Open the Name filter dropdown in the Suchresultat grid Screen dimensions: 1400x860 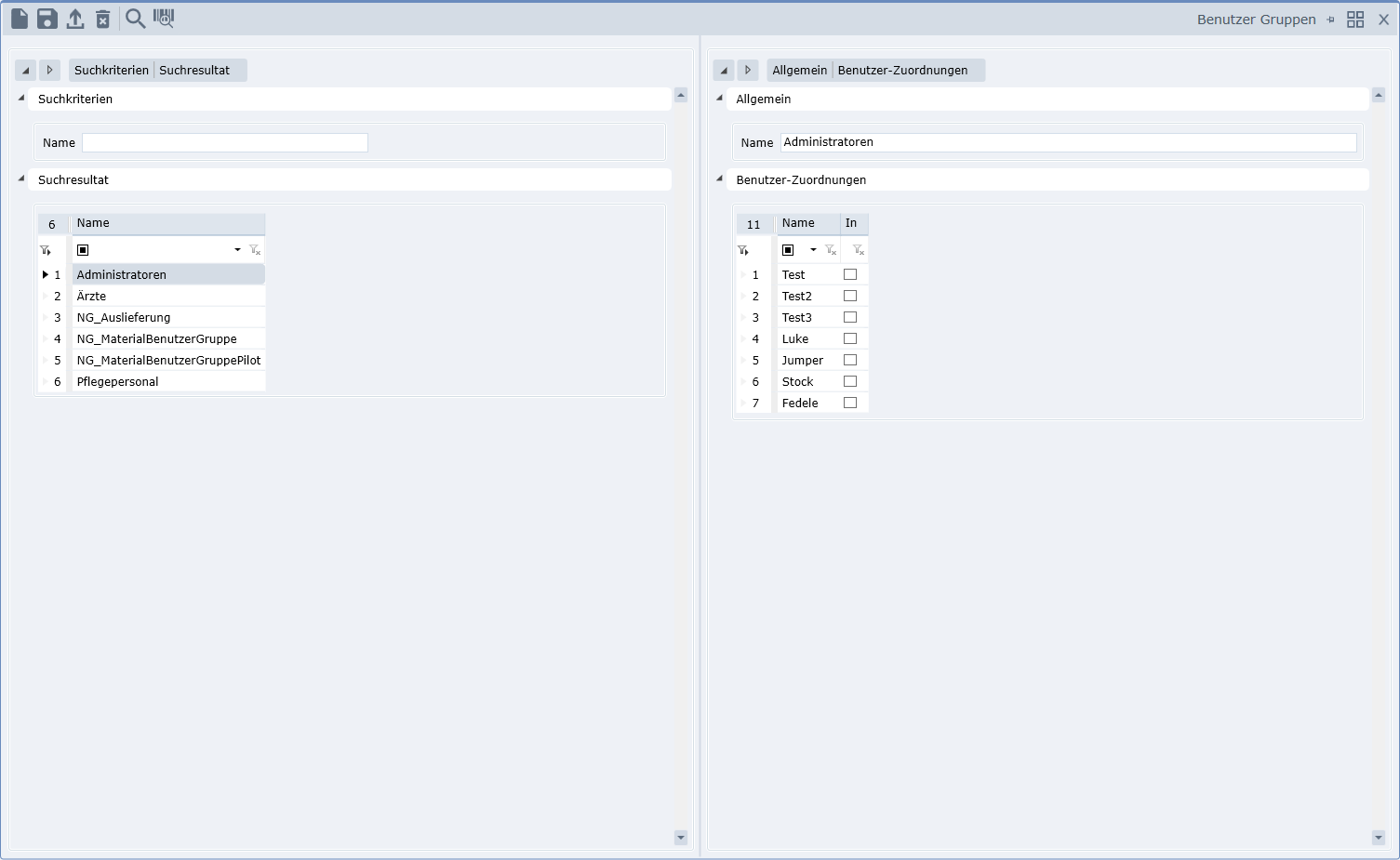238,250
